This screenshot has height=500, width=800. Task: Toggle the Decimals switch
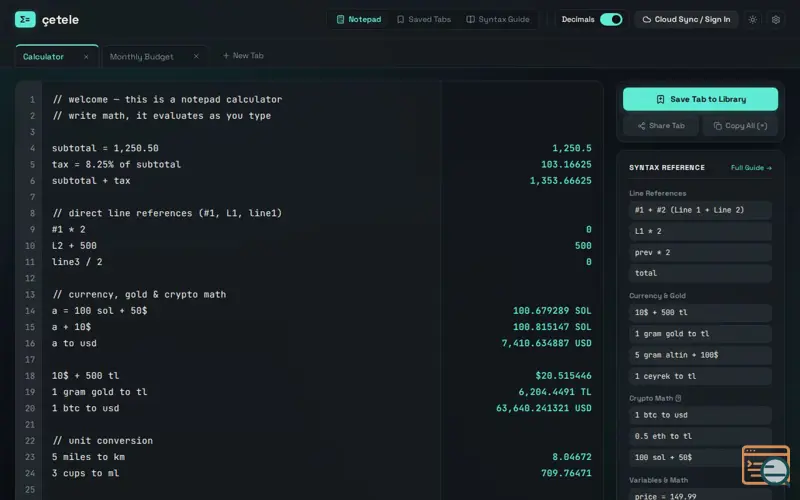tap(611, 19)
